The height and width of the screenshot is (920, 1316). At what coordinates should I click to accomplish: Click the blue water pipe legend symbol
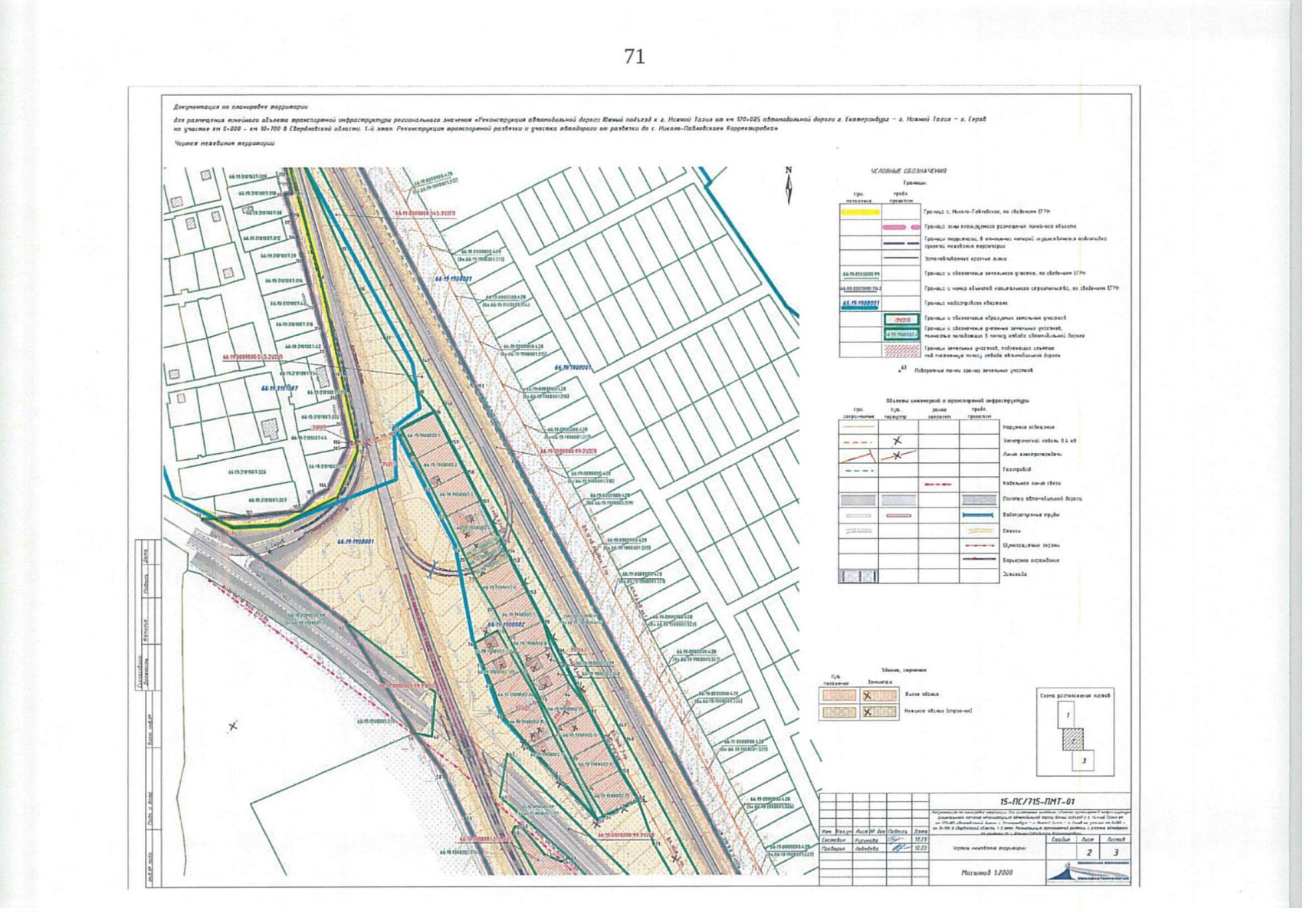point(979,515)
